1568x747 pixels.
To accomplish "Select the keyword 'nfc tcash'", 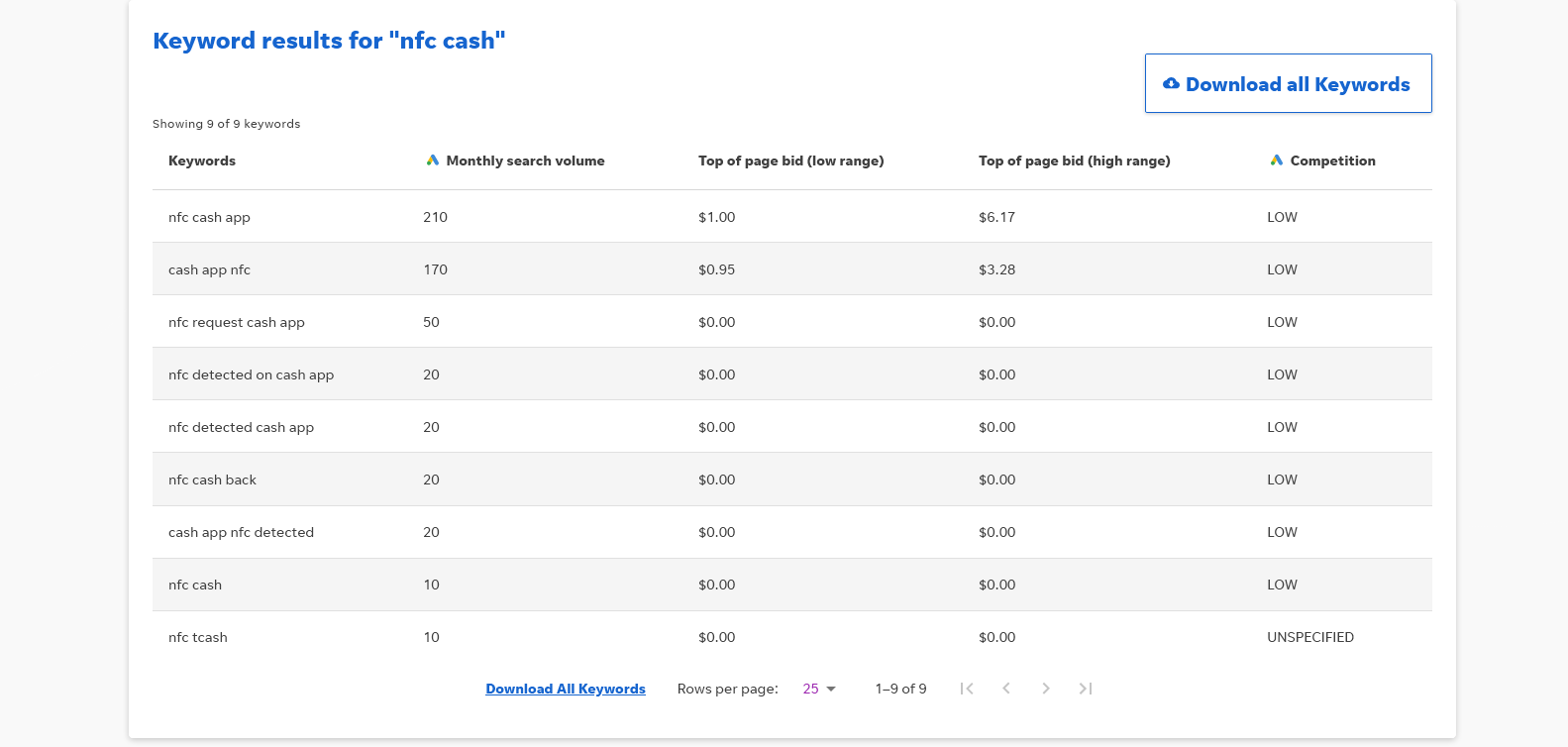I will pyautogui.click(x=198, y=637).
